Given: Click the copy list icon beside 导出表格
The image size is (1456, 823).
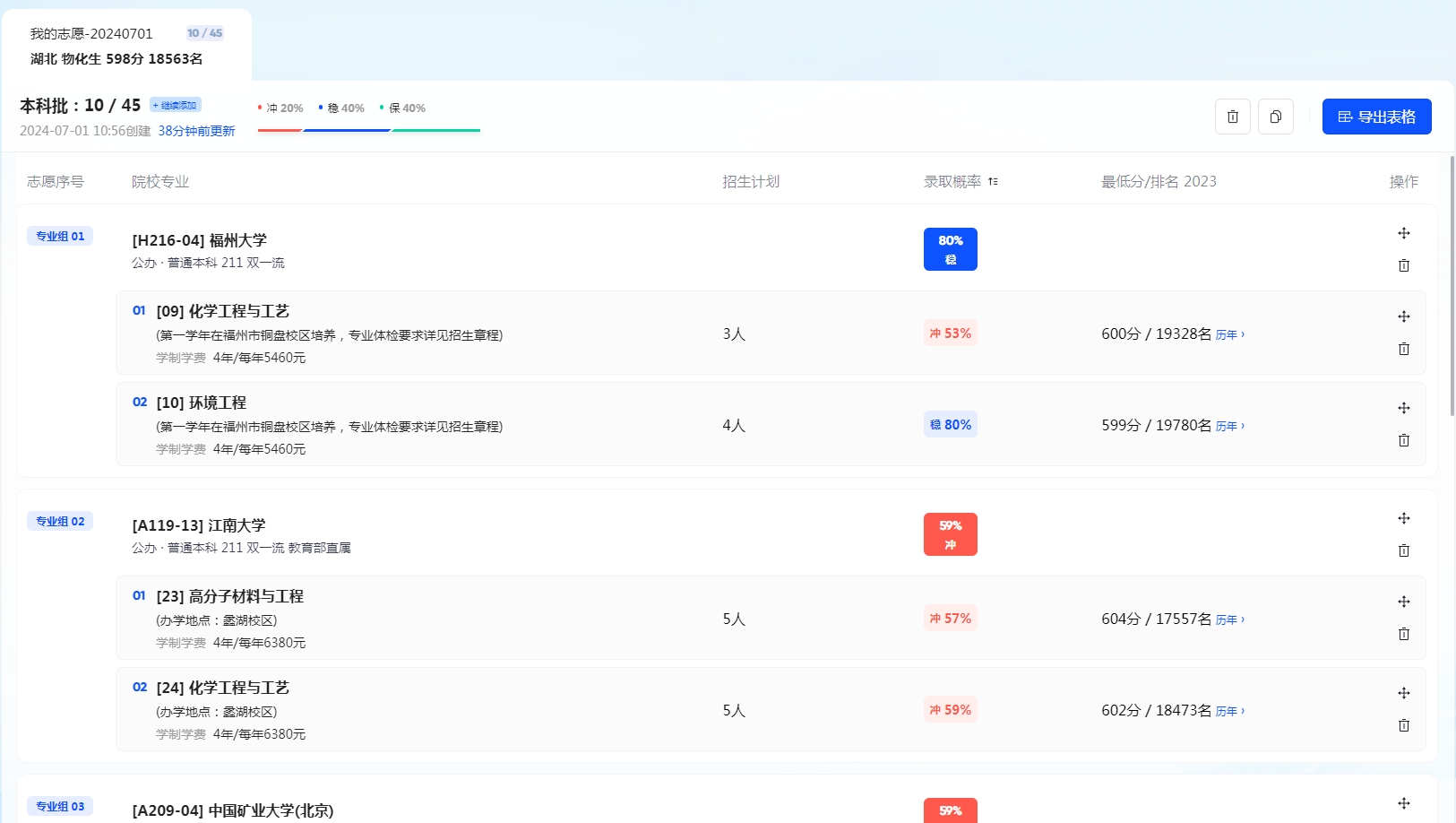Looking at the screenshot, I should [1276, 117].
